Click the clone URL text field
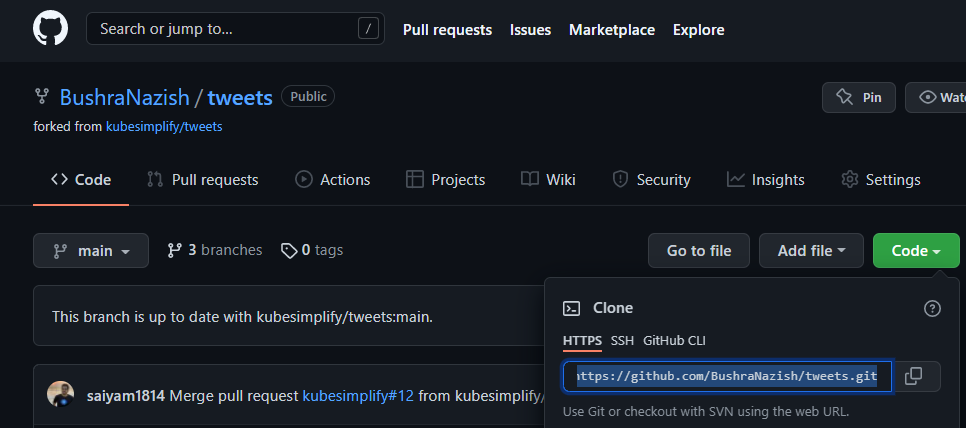Viewport: 966px width, 428px height. 728,376
